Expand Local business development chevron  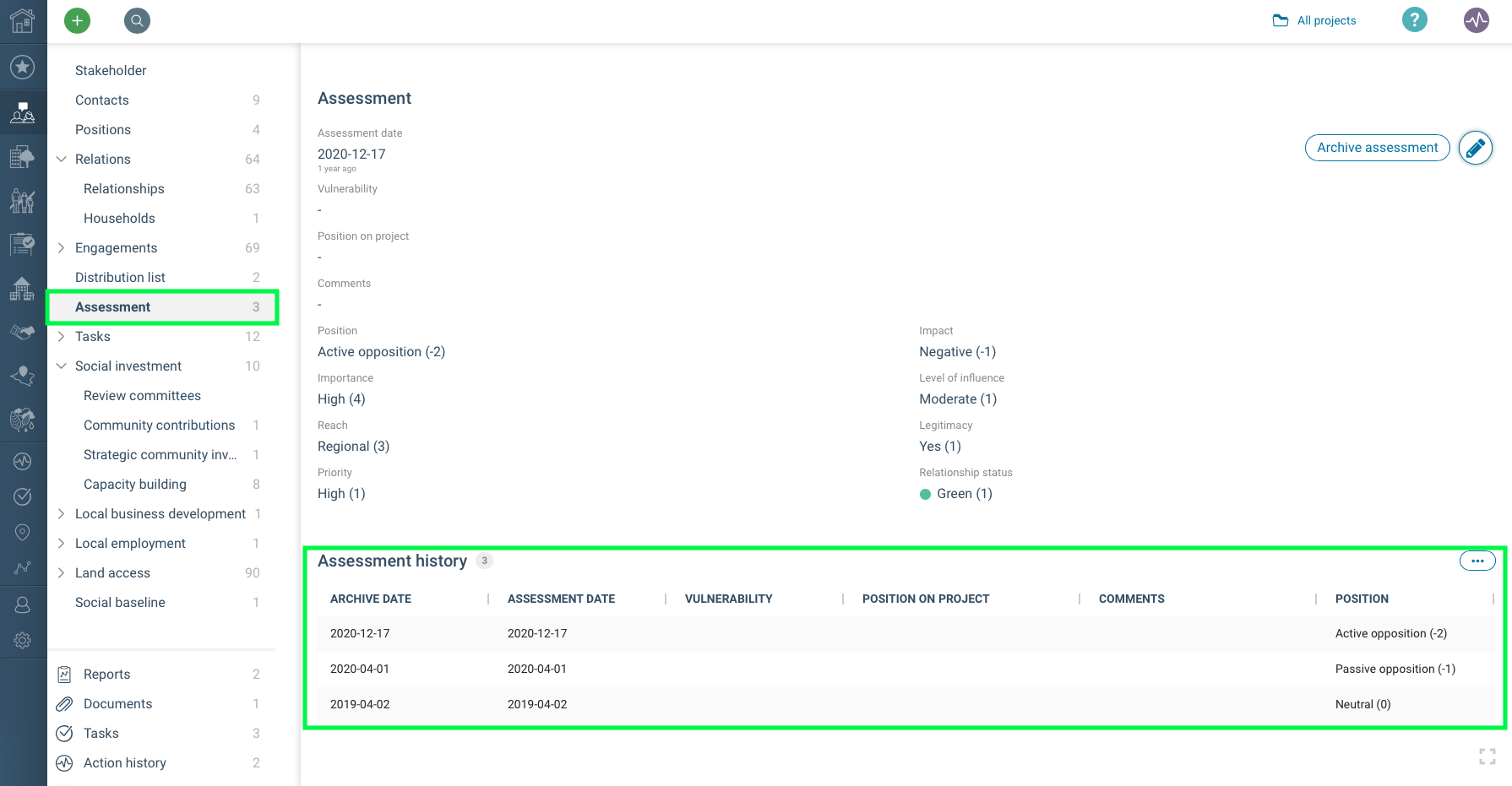pos(61,513)
